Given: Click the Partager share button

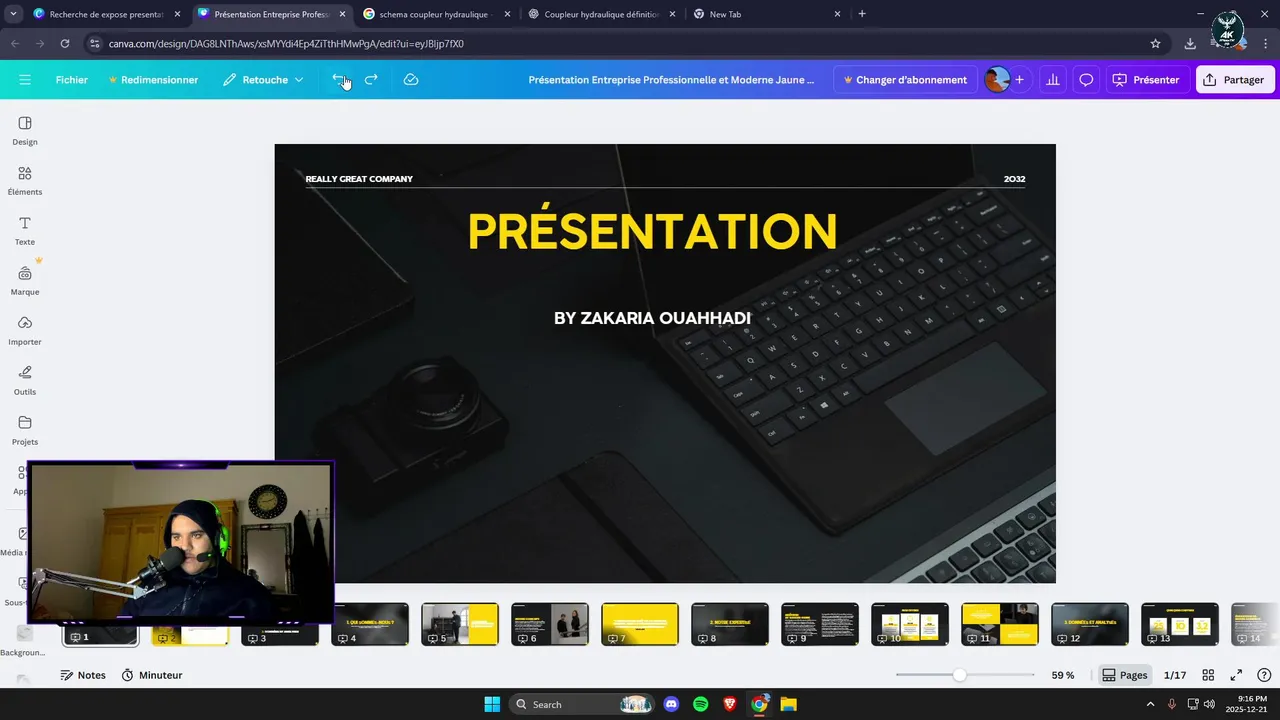Looking at the screenshot, I should (x=1235, y=80).
